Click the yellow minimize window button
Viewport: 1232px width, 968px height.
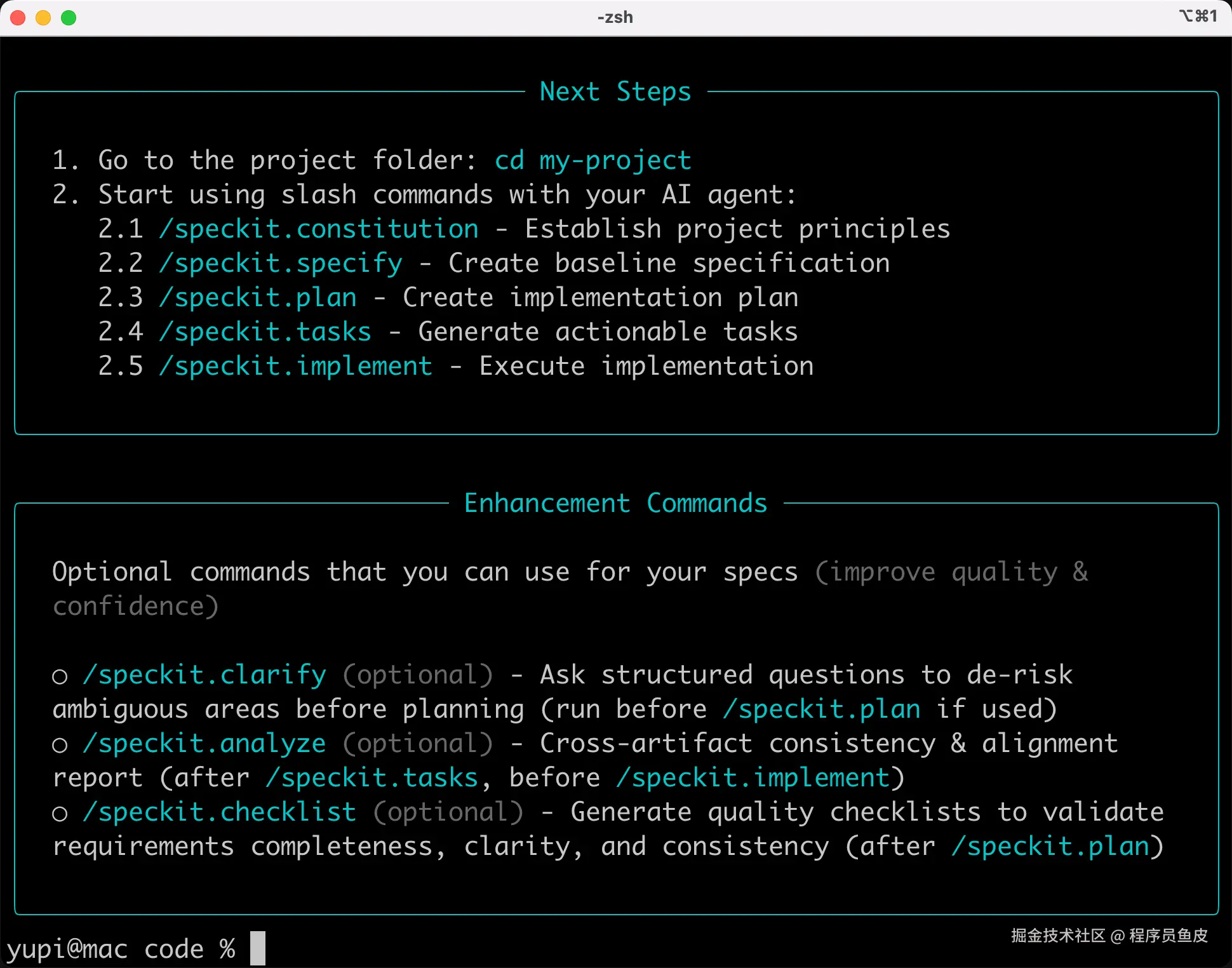tap(43, 18)
